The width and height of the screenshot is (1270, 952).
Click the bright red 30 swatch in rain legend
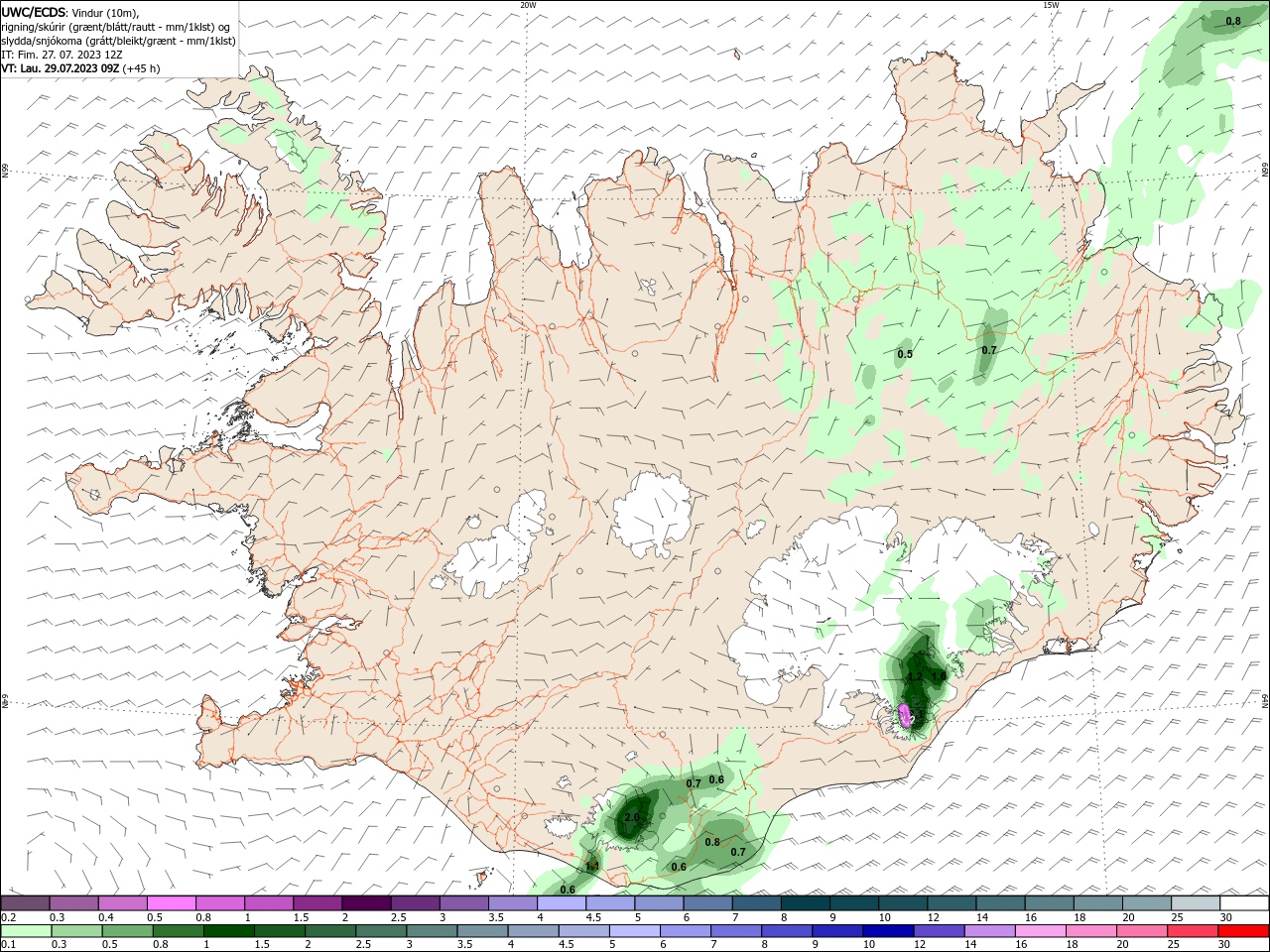(x=1244, y=931)
